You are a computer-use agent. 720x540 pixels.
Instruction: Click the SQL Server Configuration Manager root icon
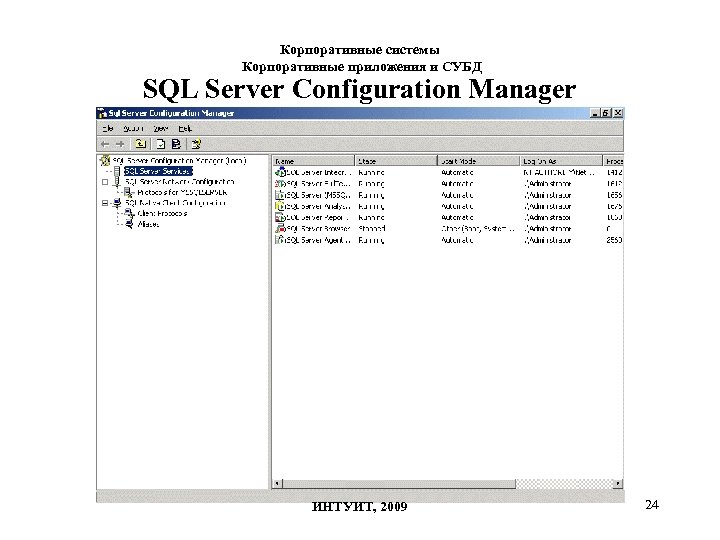click(105, 161)
